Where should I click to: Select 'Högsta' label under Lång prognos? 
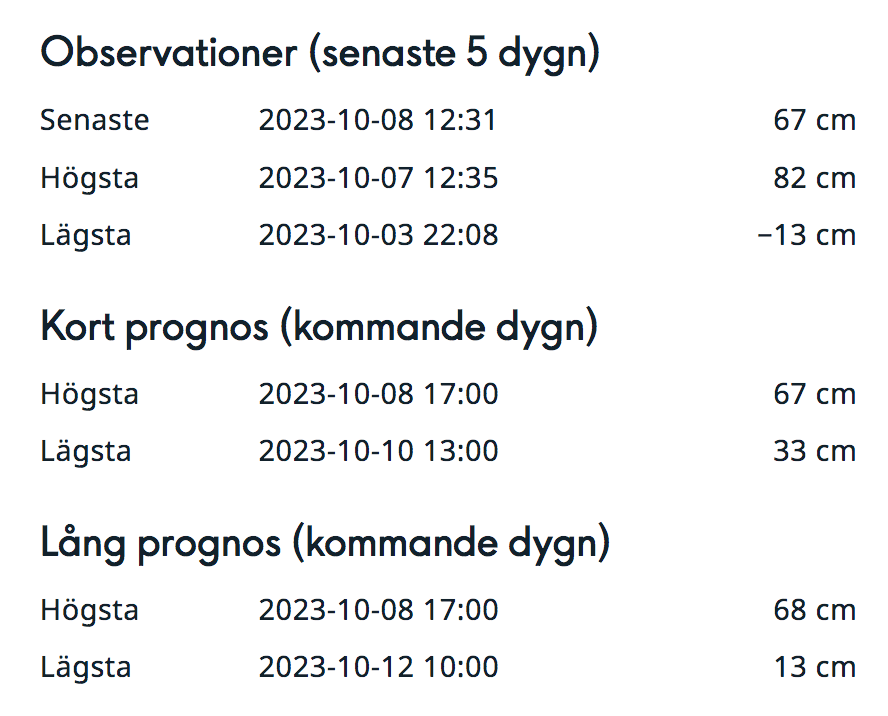90,610
